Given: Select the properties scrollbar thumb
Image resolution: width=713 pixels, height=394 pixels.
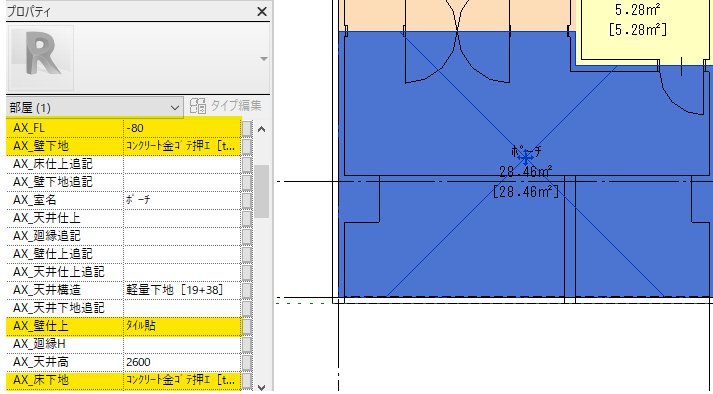Looking at the screenshot, I should coord(261,191).
